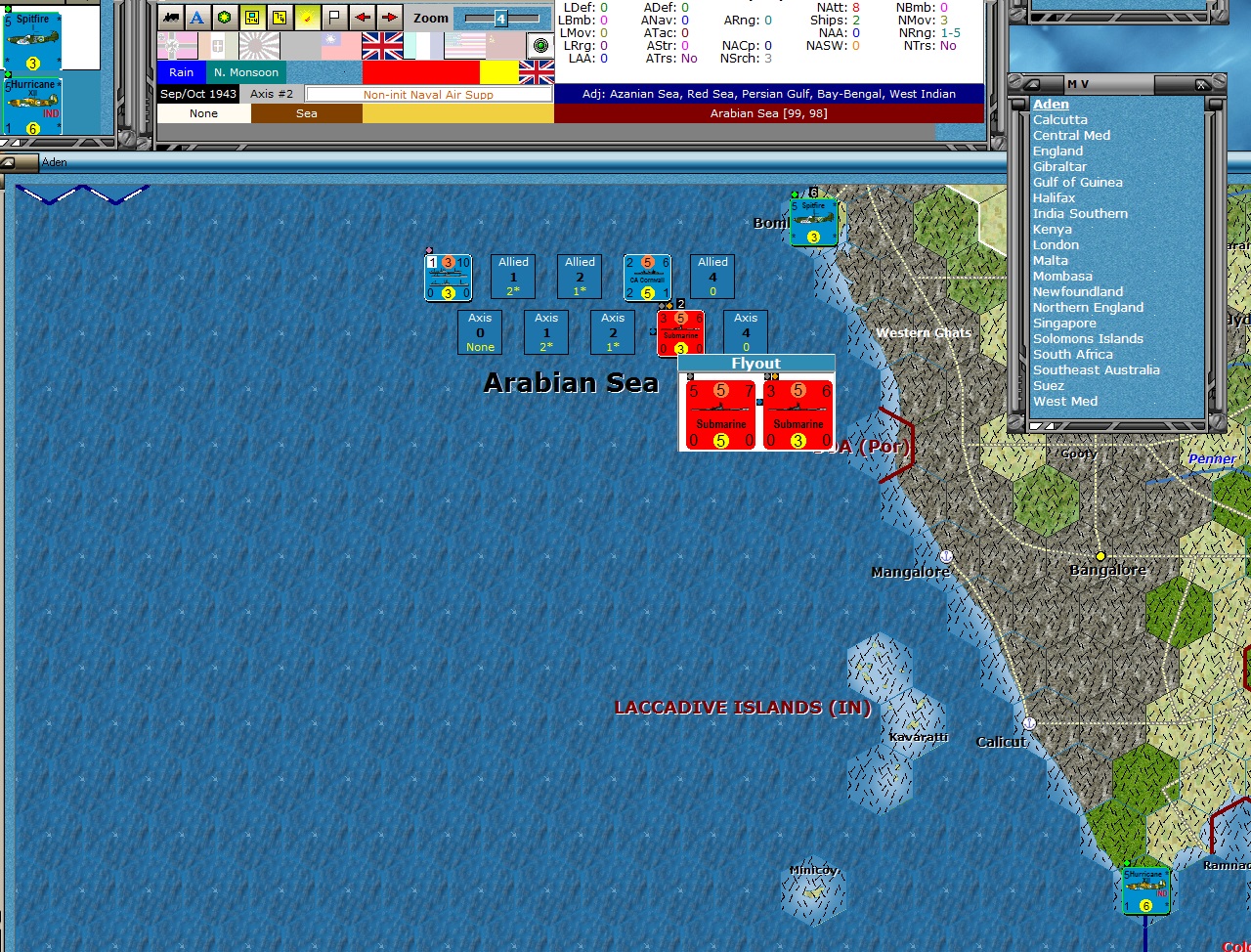Select the Spitfire counter near Bombay
Viewport: 1251px width, 952px height.
[813, 222]
